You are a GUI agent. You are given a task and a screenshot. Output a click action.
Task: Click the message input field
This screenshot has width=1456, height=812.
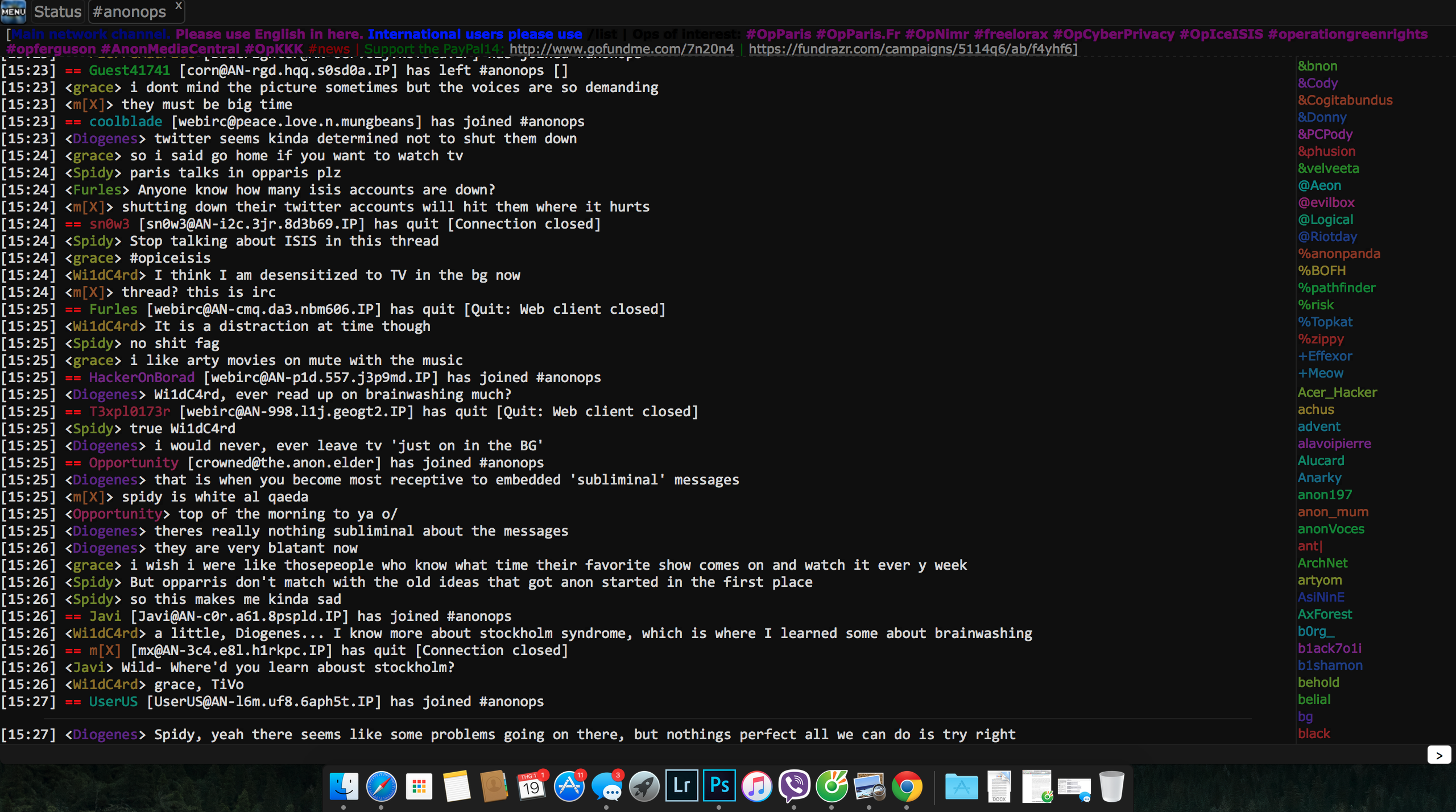[682, 755]
